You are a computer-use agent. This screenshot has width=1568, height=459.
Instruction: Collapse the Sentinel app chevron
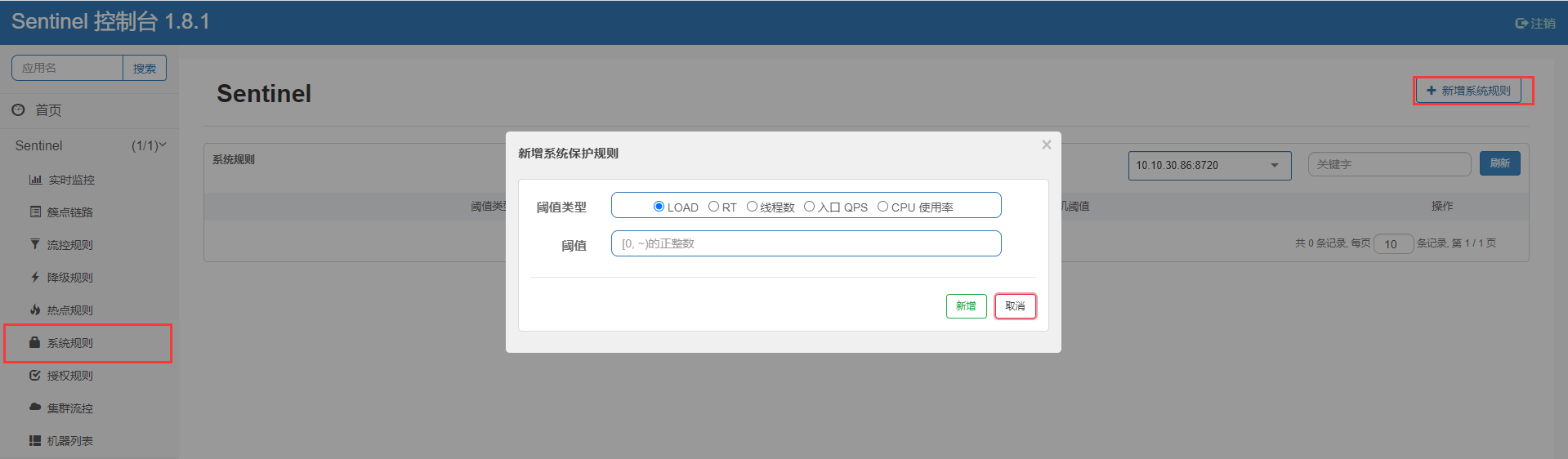[163, 145]
